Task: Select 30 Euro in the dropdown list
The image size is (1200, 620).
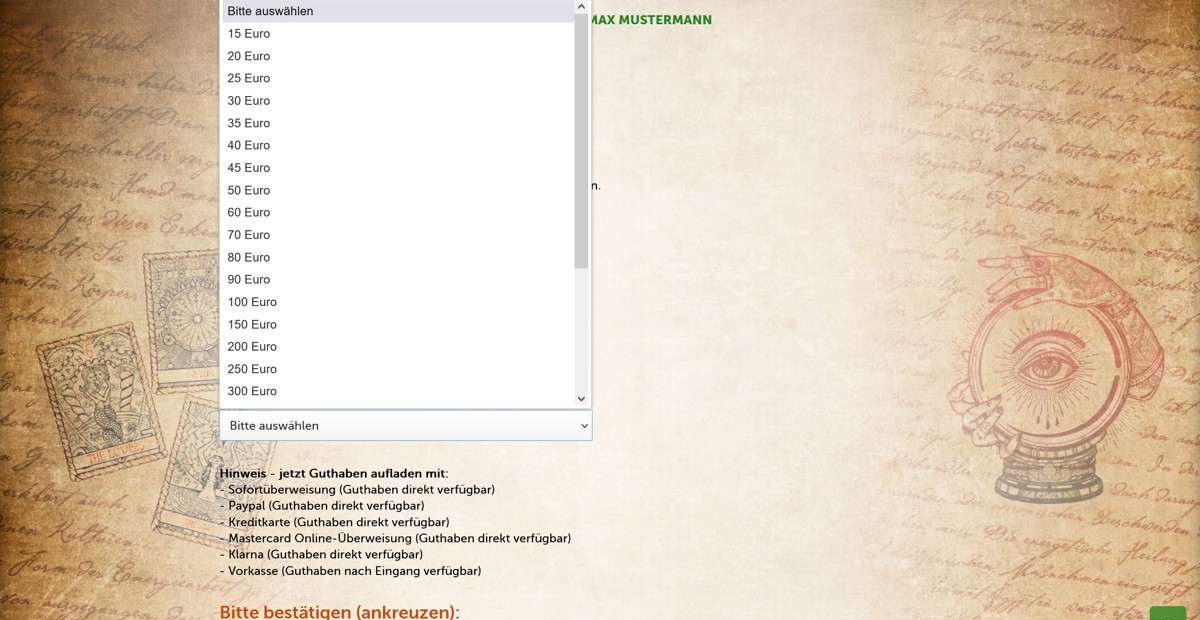Action: click(x=249, y=101)
